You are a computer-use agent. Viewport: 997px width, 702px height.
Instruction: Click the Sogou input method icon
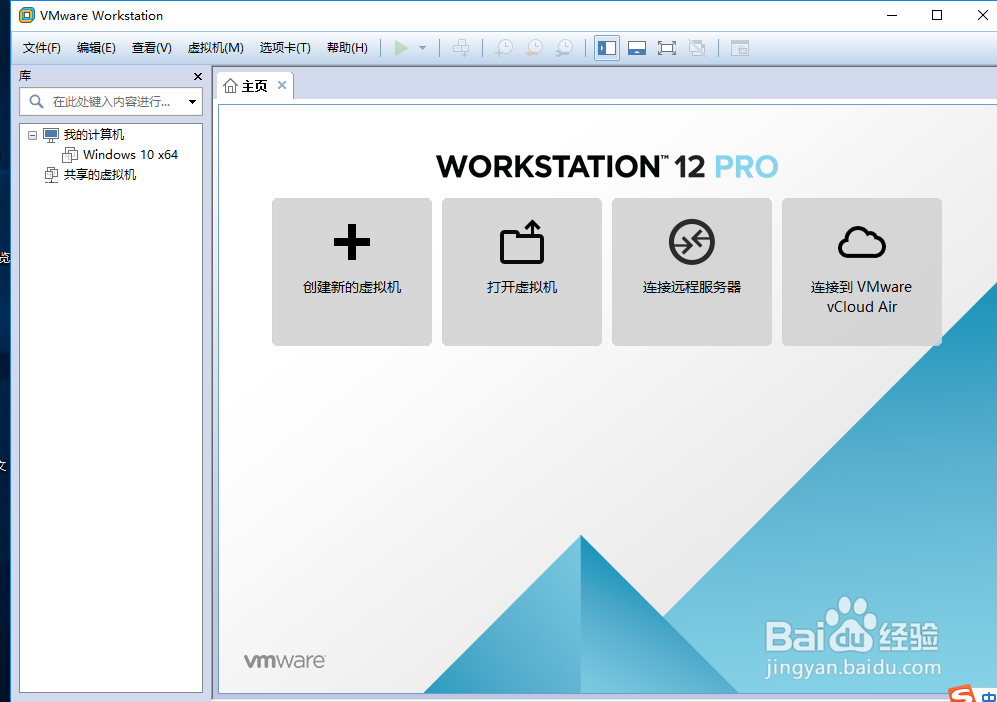pos(961,694)
